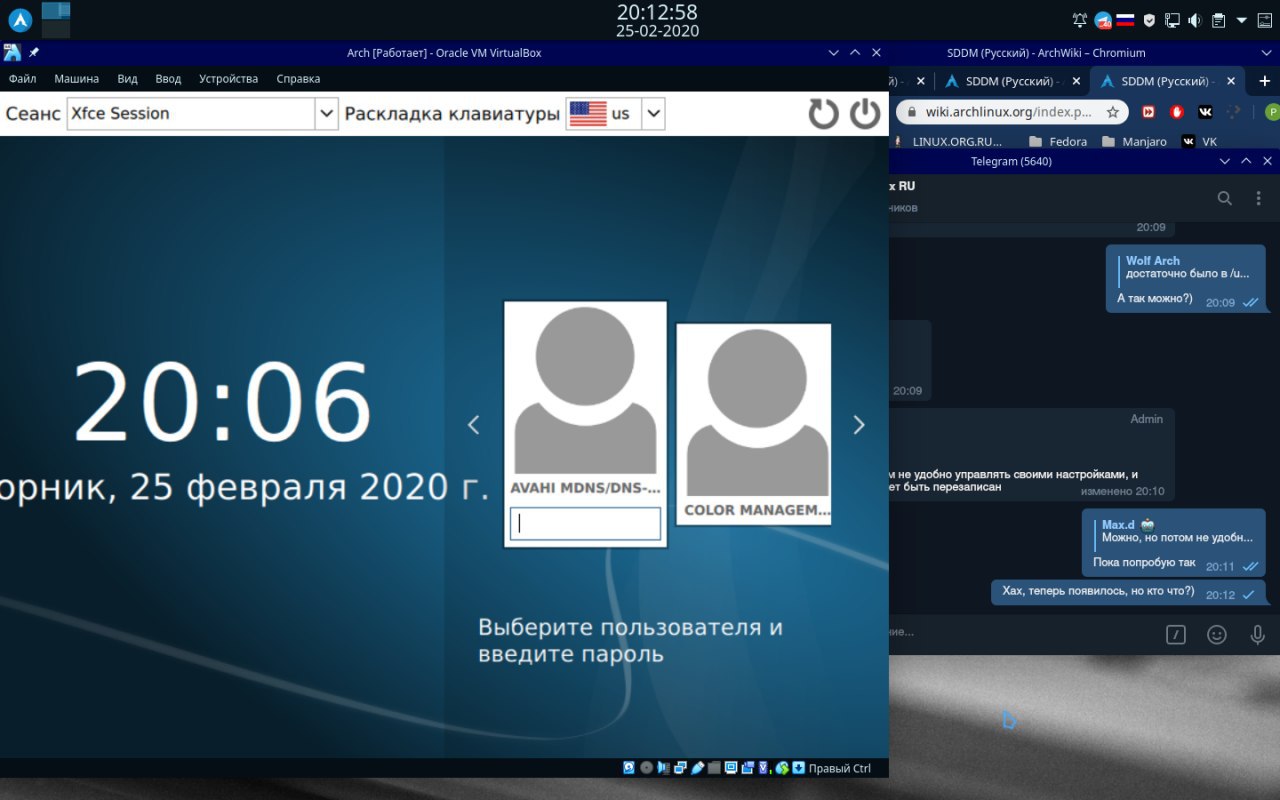Expand the session dropdown arrow

pos(327,114)
